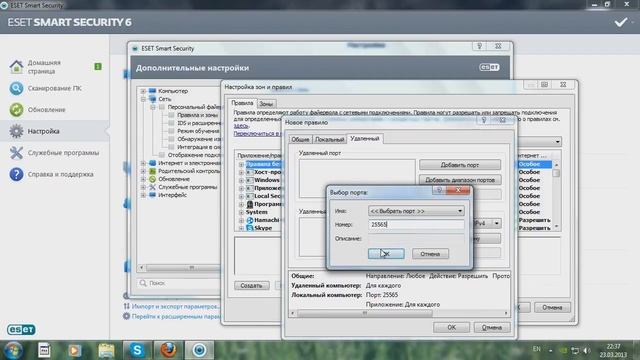Click EN language indicator in tray
This screenshot has height=360, width=640.
[536, 349]
